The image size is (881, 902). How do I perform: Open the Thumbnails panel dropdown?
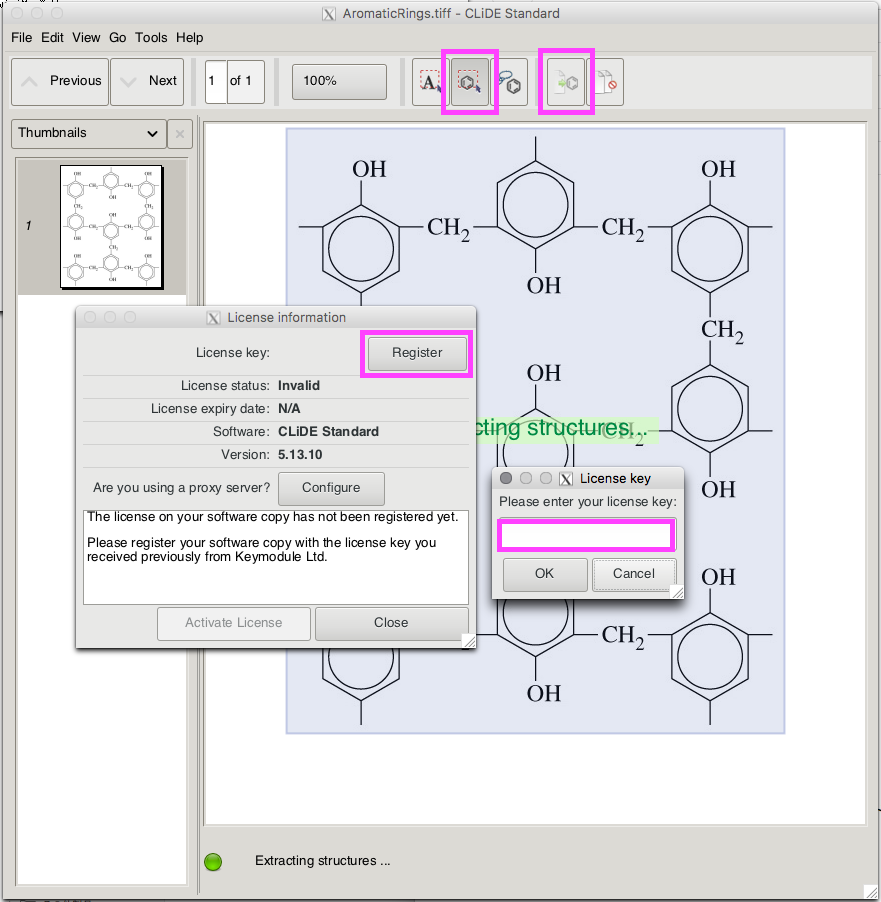coord(88,133)
